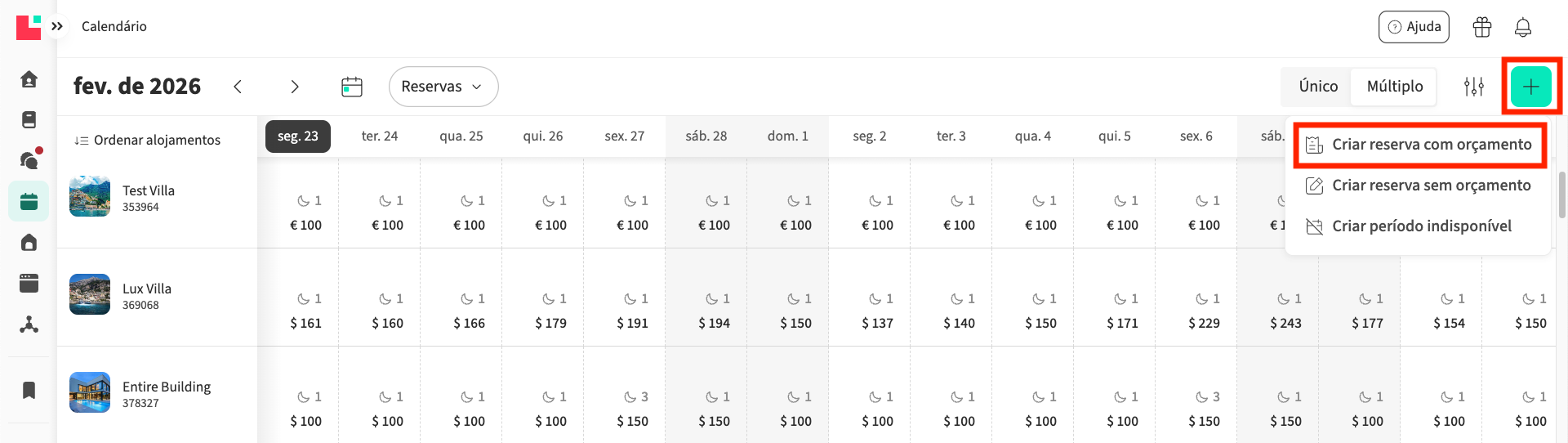Open the Reservas dropdown
The image size is (1568, 443).
[443, 87]
